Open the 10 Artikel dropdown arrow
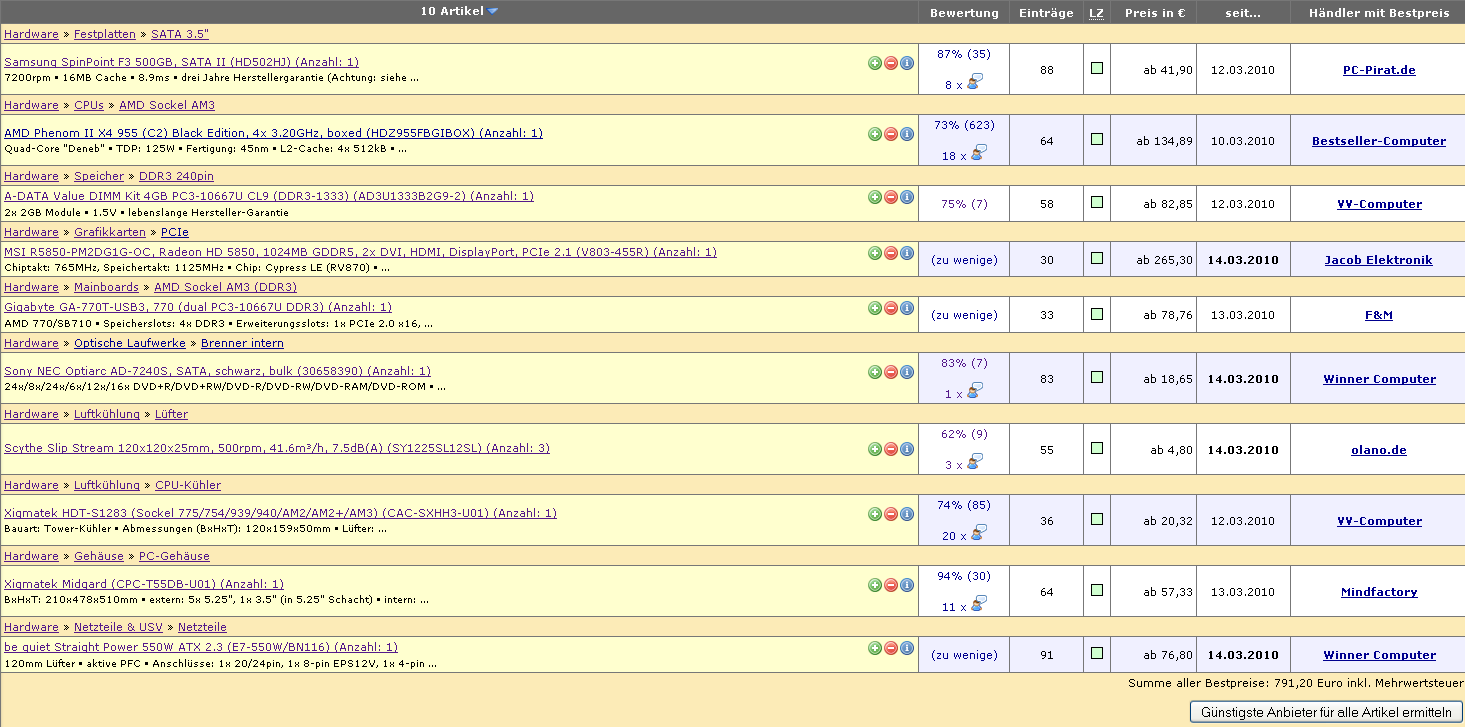This screenshot has width=1465, height=727. pyautogui.click(x=493, y=12)
